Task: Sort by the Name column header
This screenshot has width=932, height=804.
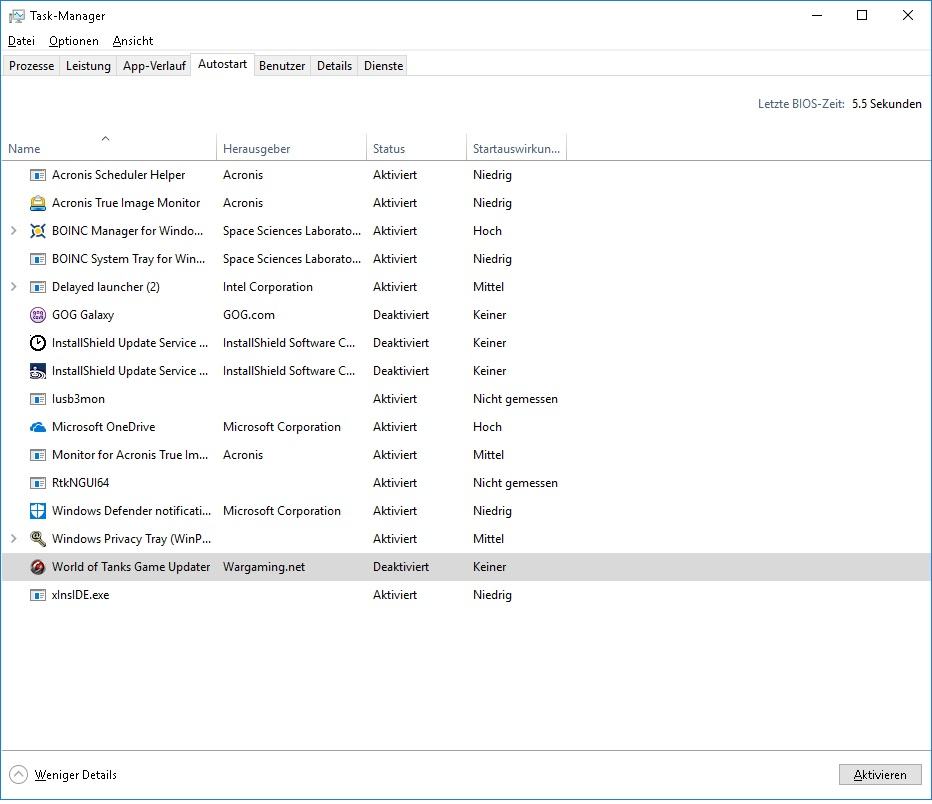Action: [109, 147]
